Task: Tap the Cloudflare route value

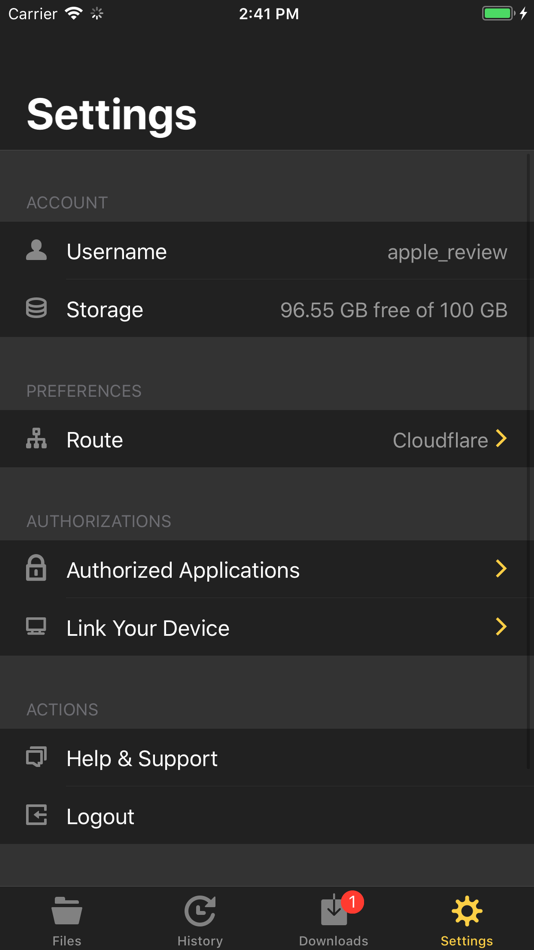Action: 440,440
